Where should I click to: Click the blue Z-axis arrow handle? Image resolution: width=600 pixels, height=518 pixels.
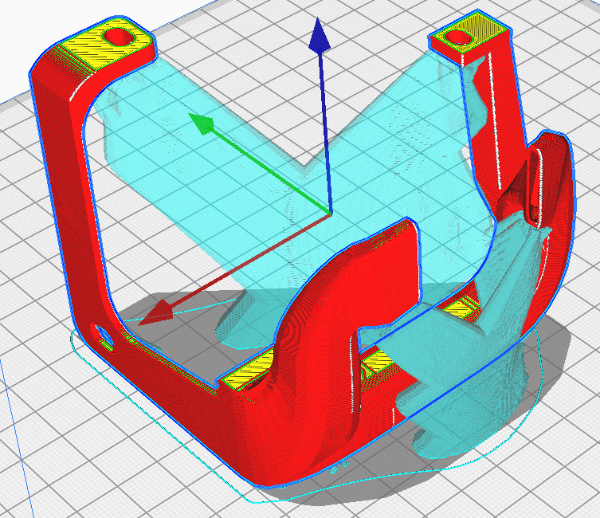click(319, 34)
